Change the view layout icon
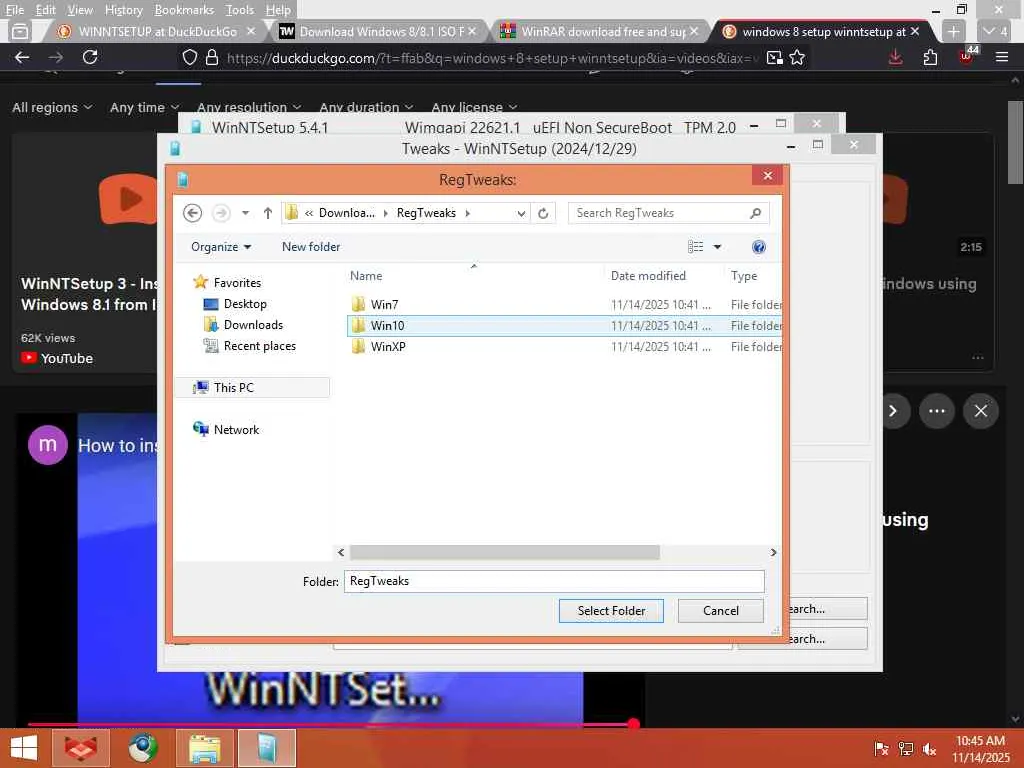Screen dimensions: 1024x768 (x=696, y=247)
